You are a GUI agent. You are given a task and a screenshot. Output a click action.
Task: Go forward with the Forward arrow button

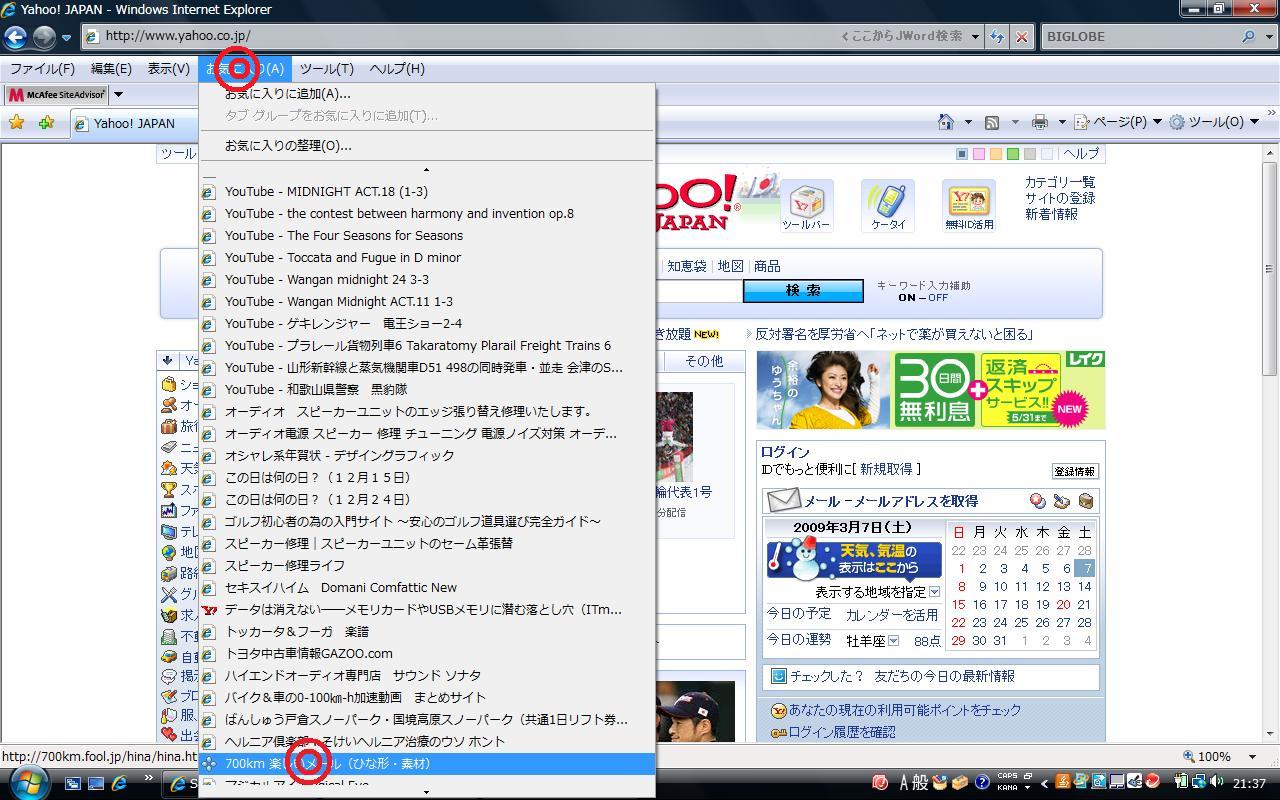coord(44,37)
